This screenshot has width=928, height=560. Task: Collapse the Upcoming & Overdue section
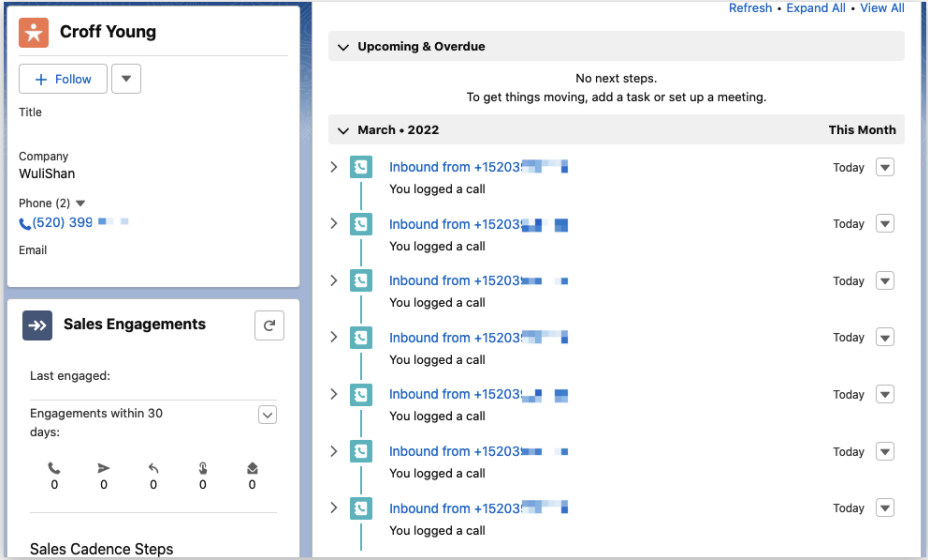point(343,47)
